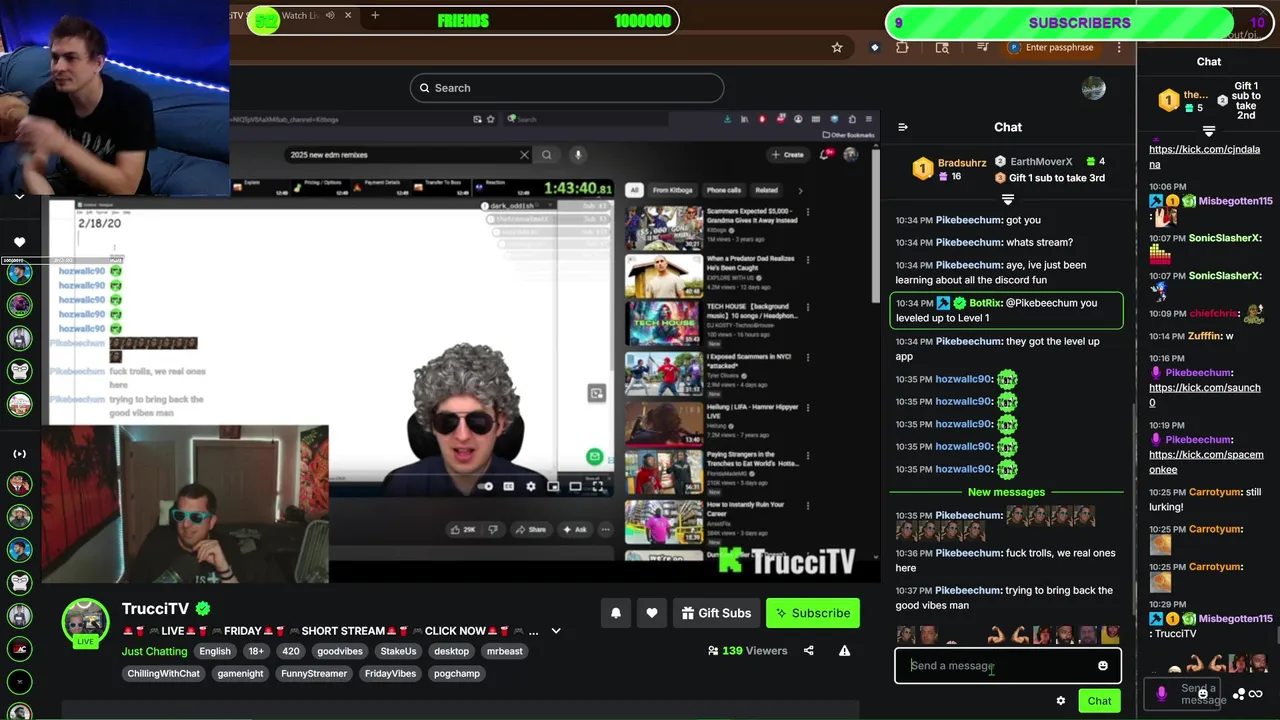This screenshot has height=720, width=1280.
Task: Turn on notifications with the bell icon
Action: (616, 613)
